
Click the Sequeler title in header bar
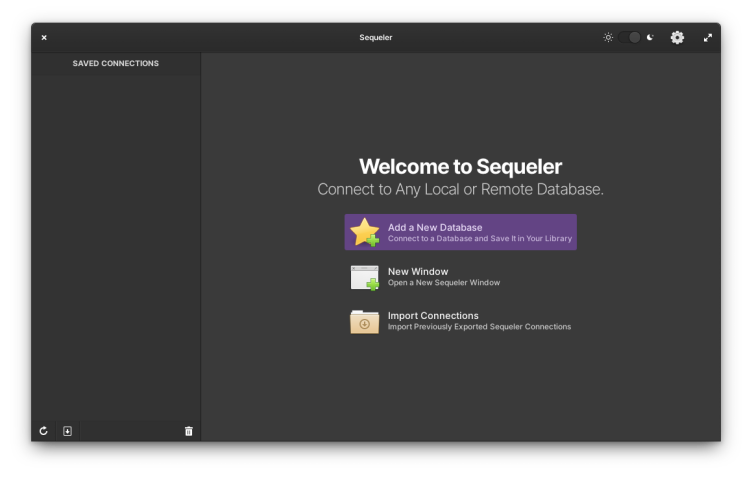[x=376, y=38]
